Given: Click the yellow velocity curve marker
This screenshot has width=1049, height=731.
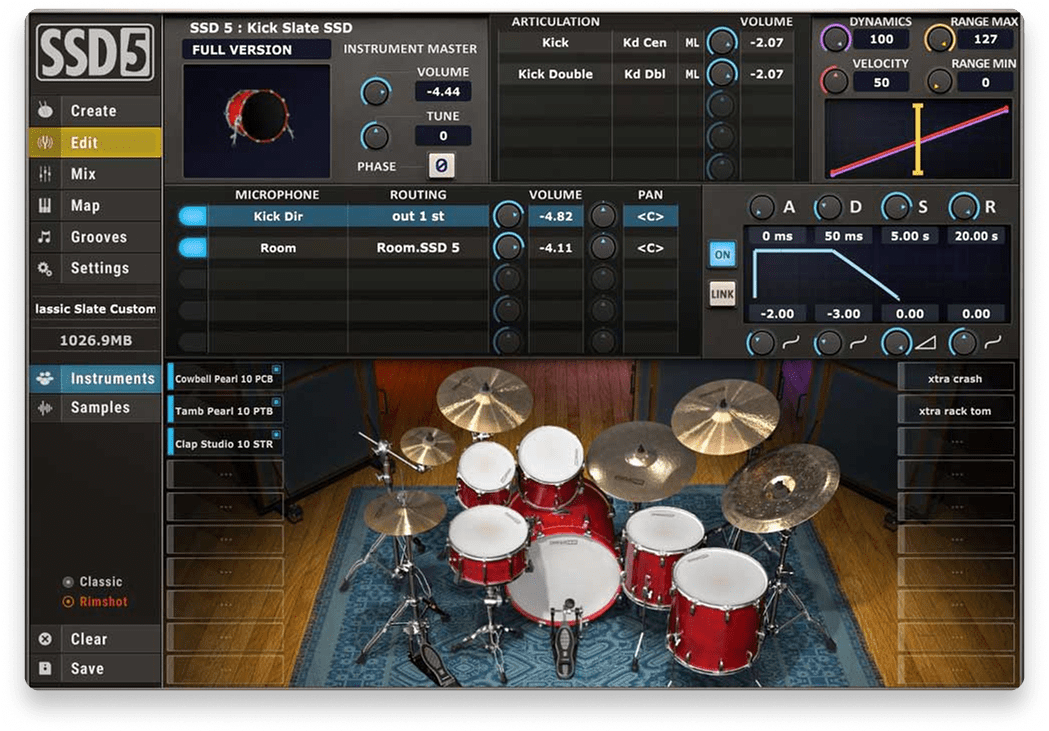Looking at the screenshot, I should 916,140.
